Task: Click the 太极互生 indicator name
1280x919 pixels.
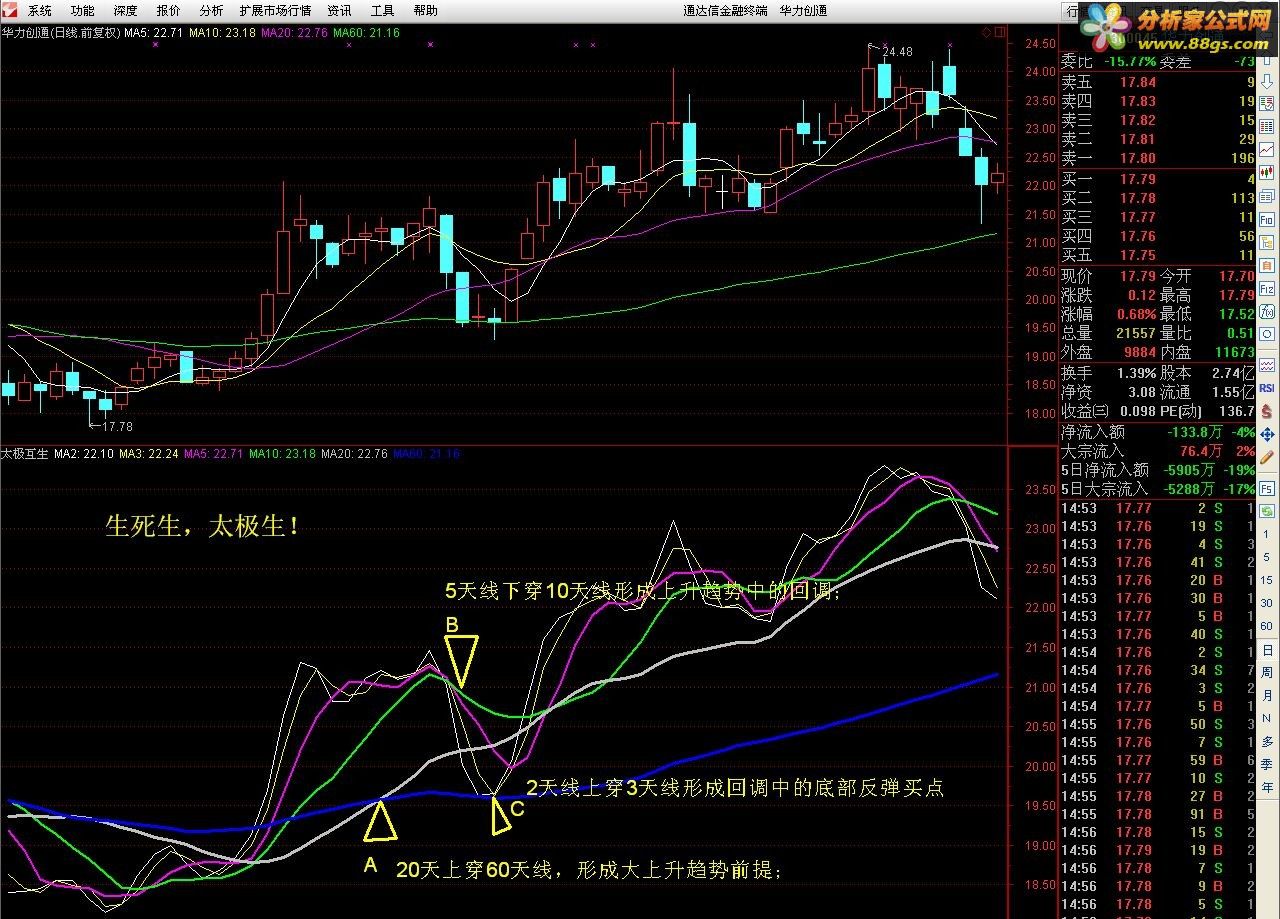Action: point(25,454)
